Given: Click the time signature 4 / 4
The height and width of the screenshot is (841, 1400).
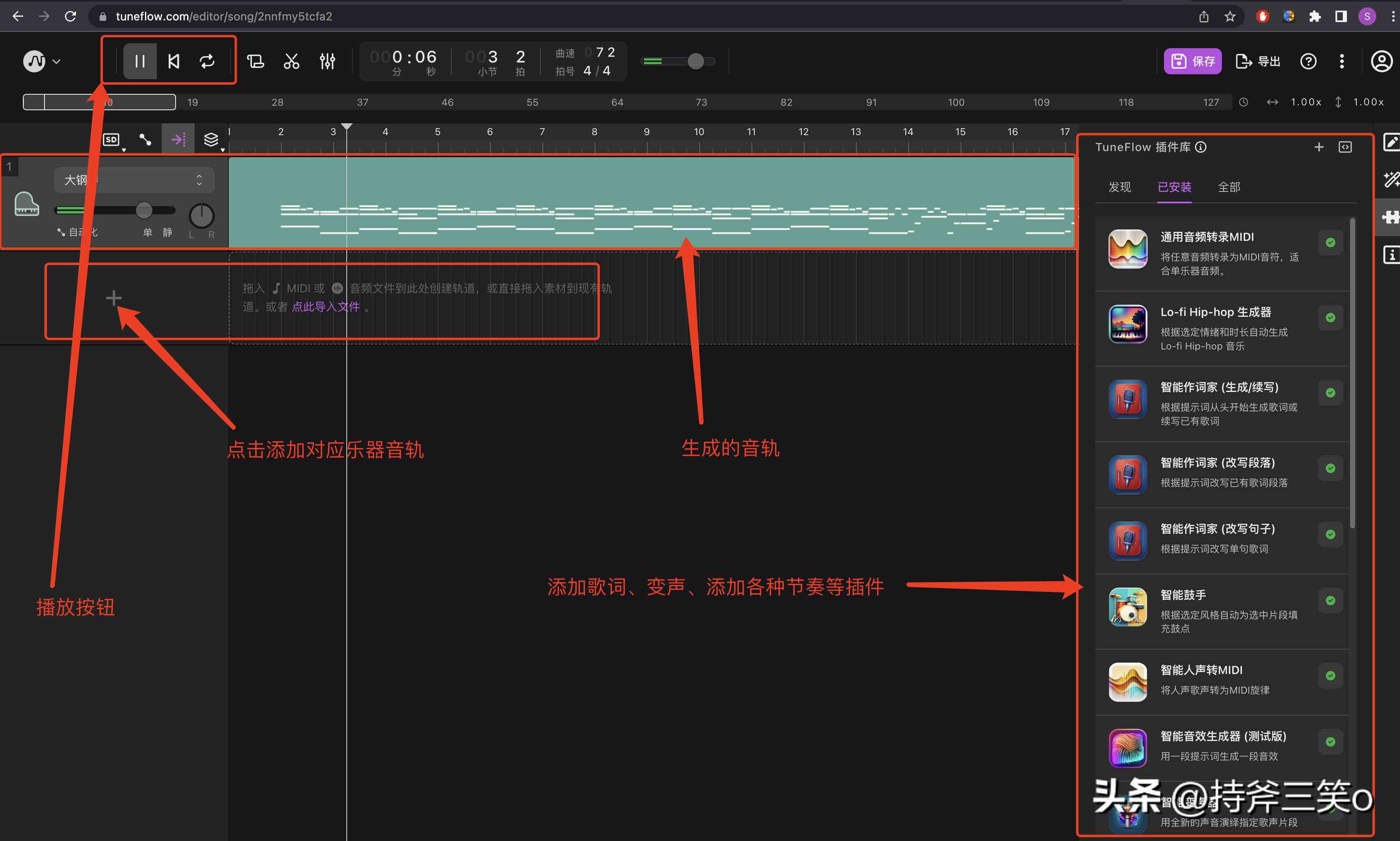Looking at the screenshot, I should [x=597, y=71].
